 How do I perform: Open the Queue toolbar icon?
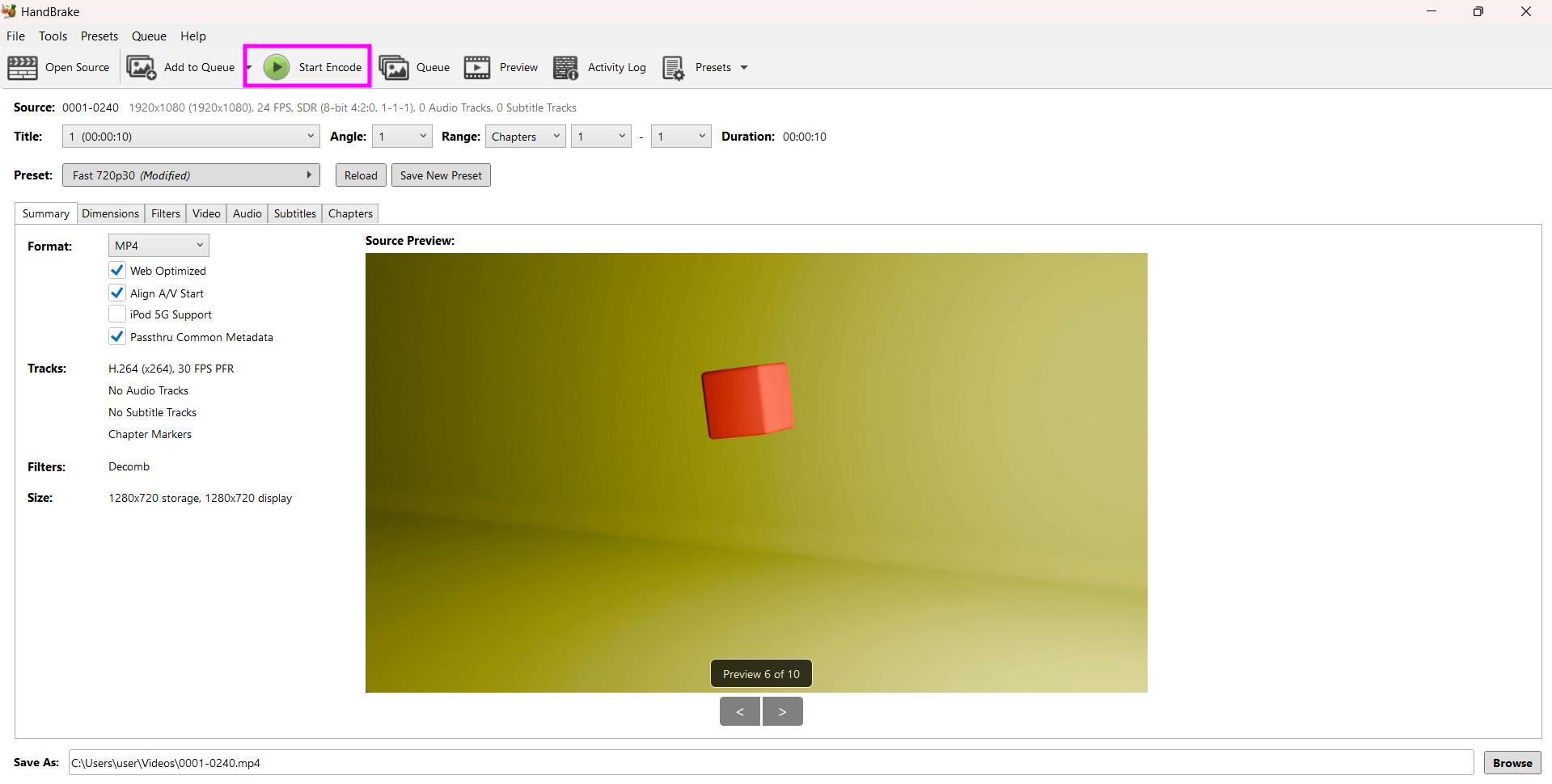[394, 68]
